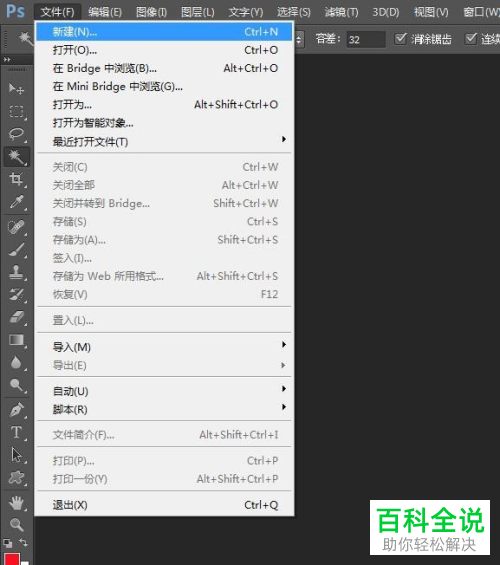Expand 脚本(R) submenu
The width and height of the screenshot is (500, 565).
[164, 409]
